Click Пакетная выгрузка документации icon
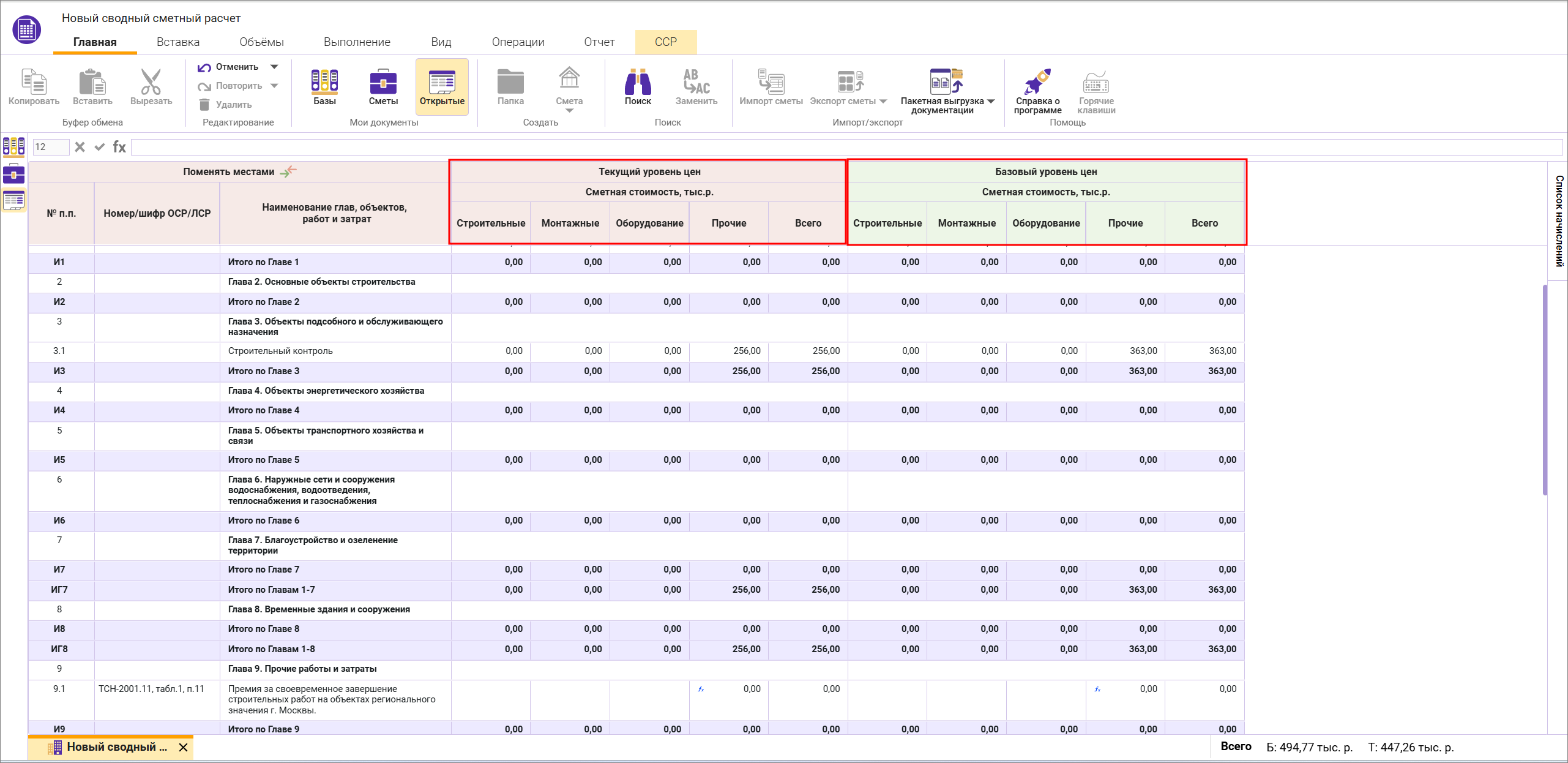The width and height of the screenshot is (1568, 763). pos(945,82)
